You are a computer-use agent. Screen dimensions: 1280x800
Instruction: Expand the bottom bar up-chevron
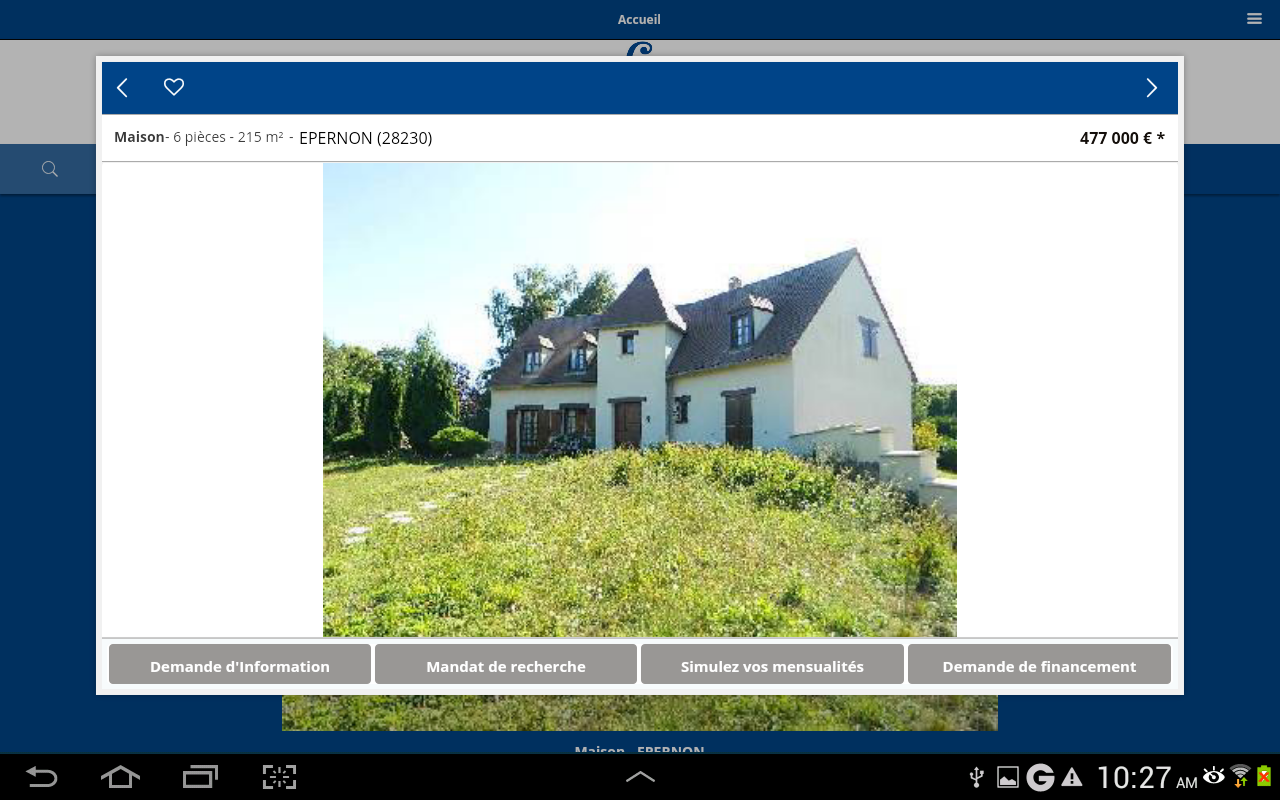click(640, 776)
